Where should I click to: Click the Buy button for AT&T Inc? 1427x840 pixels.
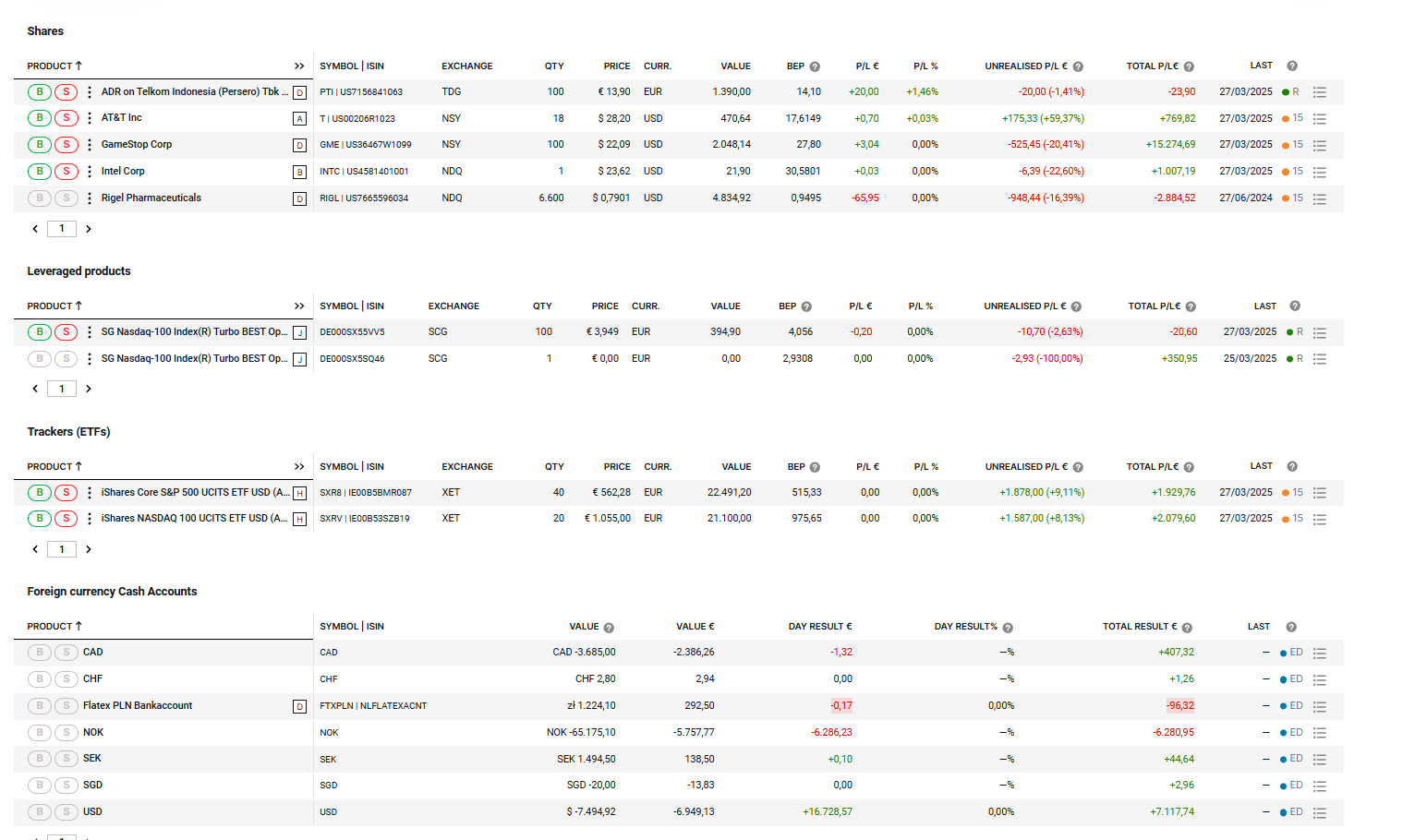point(40,118)
